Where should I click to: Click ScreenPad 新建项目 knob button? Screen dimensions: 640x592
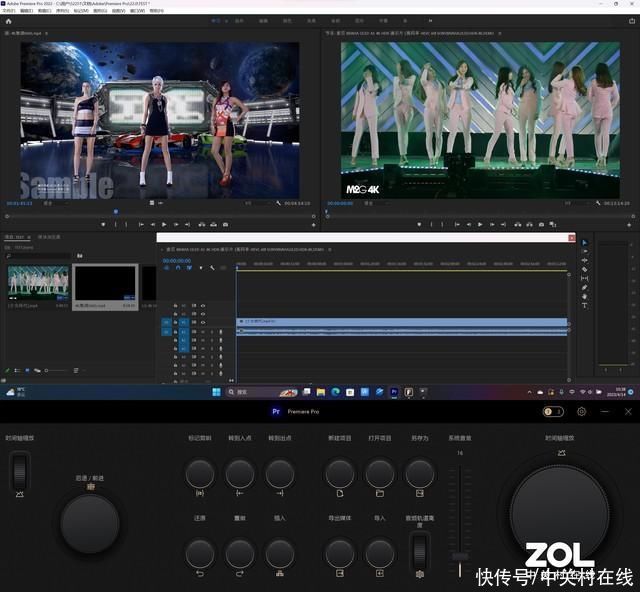coord(340,474)
